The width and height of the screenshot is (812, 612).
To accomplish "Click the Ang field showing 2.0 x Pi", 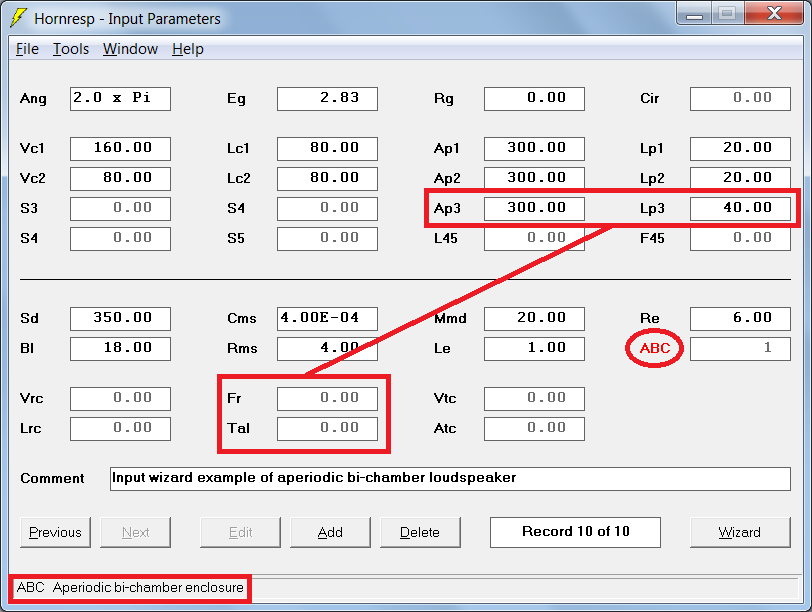I will [120, 98].
